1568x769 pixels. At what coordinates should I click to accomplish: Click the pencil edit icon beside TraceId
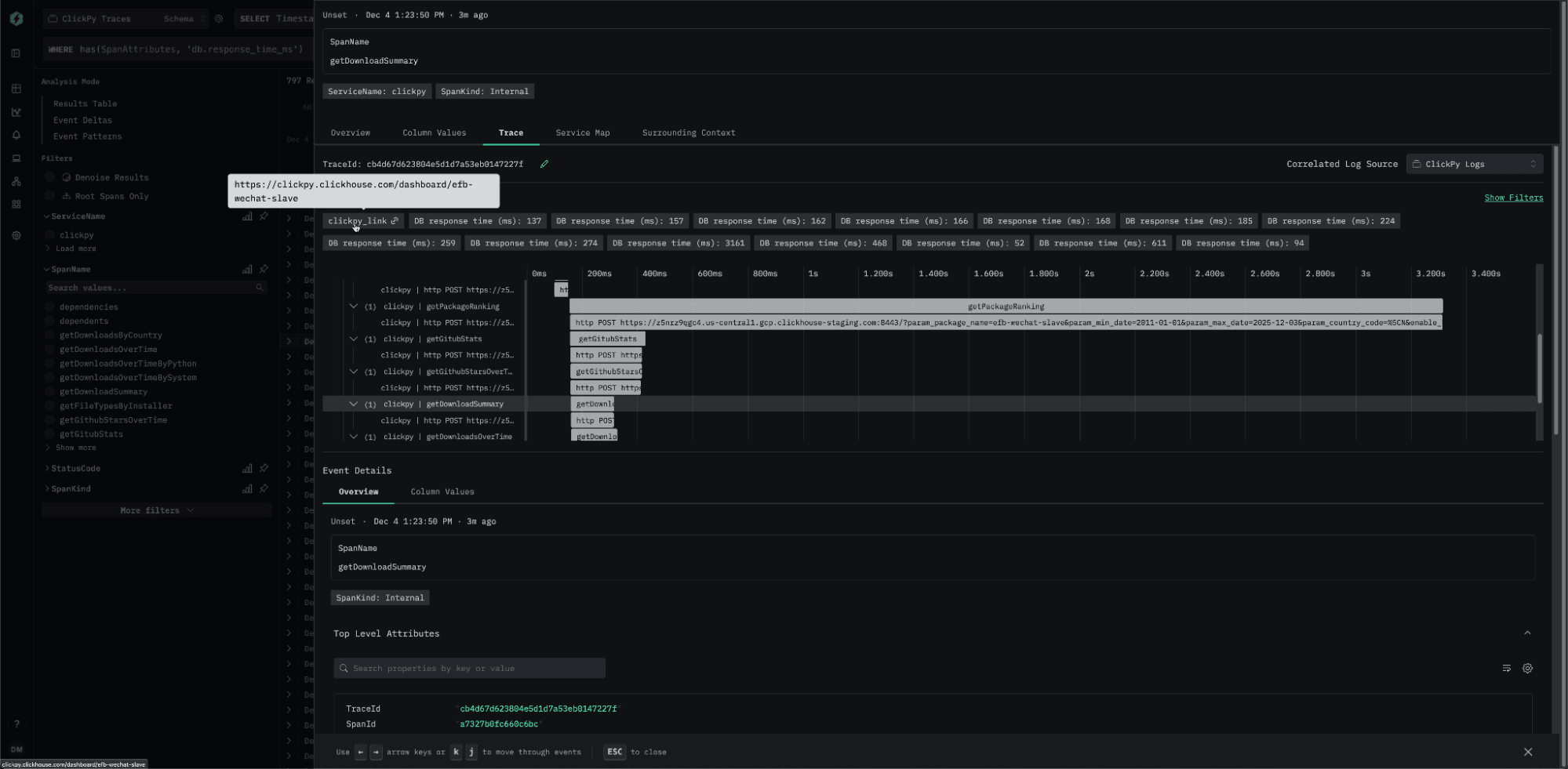pyautogui.click(x=544, y=164)
